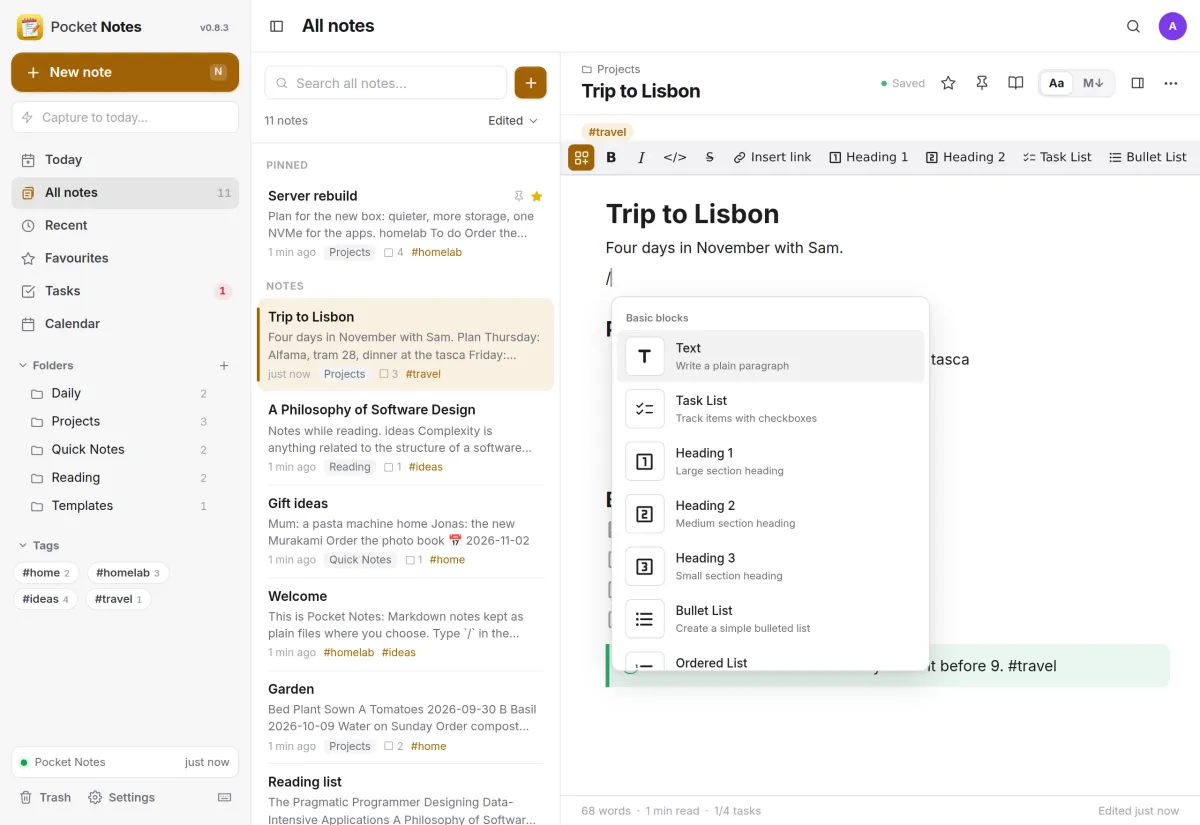Insert inline code formatting
The image size is (1200, 825).
(x=675, y=157)
